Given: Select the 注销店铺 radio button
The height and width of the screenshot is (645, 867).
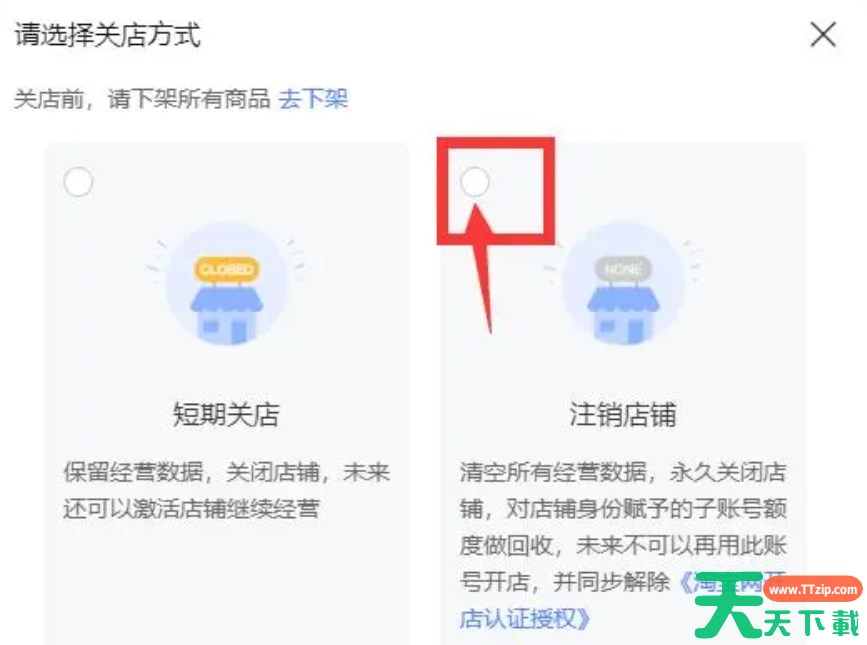Looking at the screenshot, I should pos(475,182).
